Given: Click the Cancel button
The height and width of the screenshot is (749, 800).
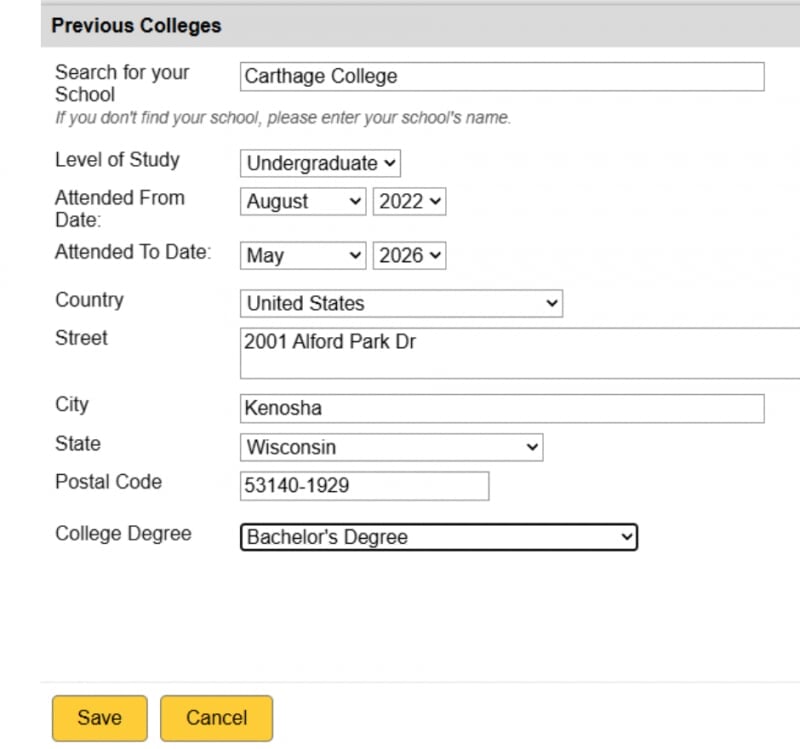Looking at the screenshot, I should (x=216, y=717).
